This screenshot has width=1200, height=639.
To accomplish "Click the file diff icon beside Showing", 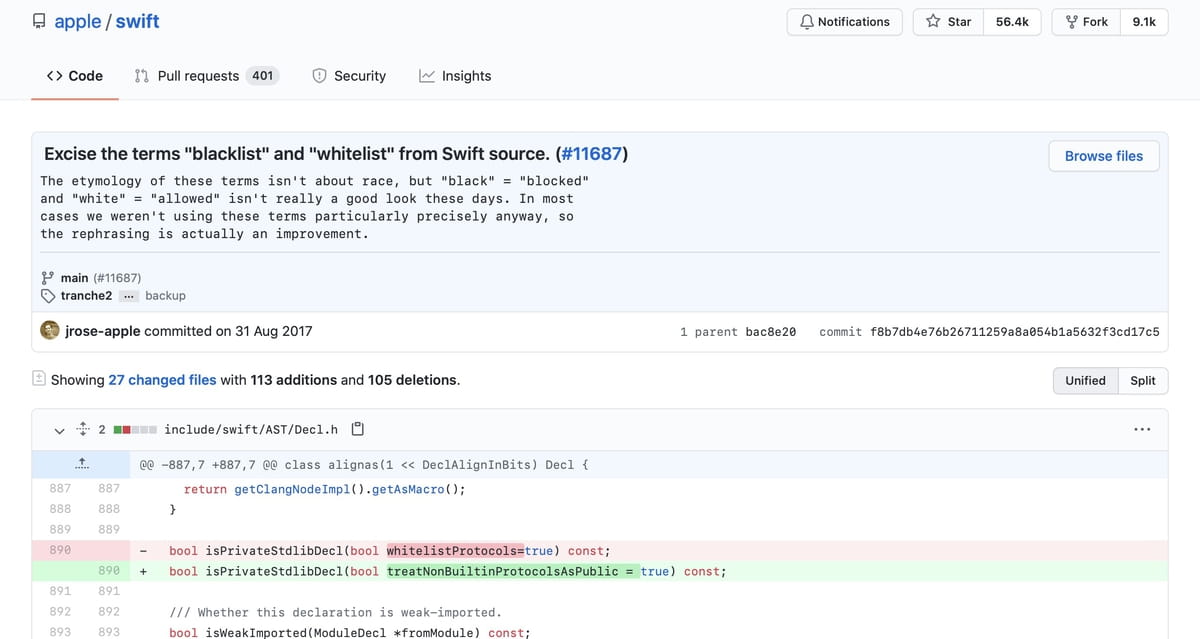I will pos(39,379).
